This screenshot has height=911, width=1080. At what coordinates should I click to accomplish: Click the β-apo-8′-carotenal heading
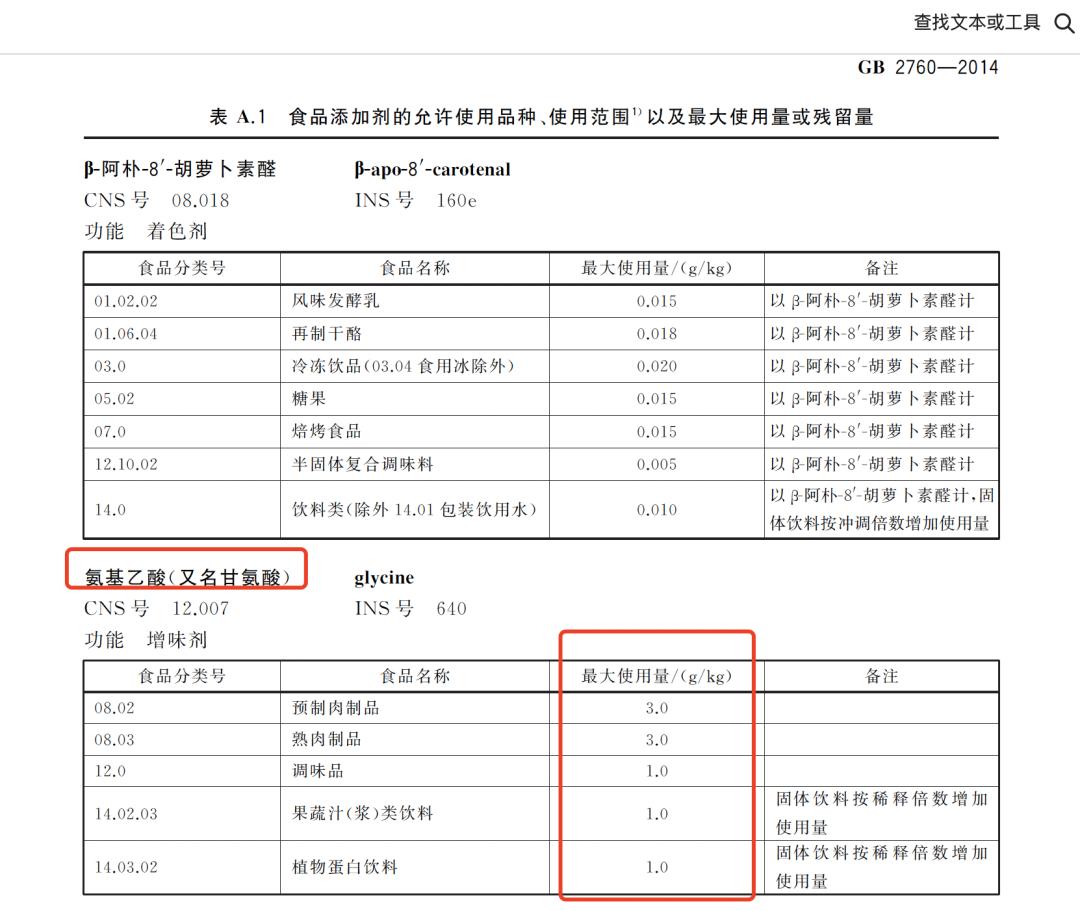tap(433, 169)
